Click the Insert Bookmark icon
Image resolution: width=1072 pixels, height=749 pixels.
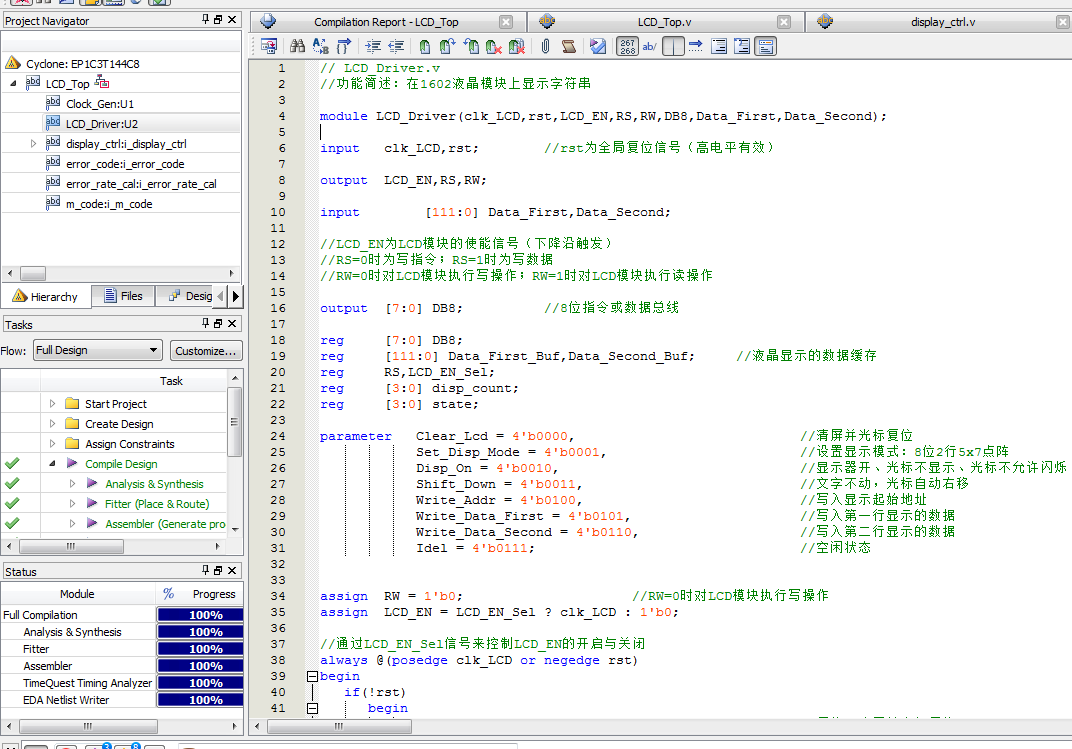click(x=424, y=46)
